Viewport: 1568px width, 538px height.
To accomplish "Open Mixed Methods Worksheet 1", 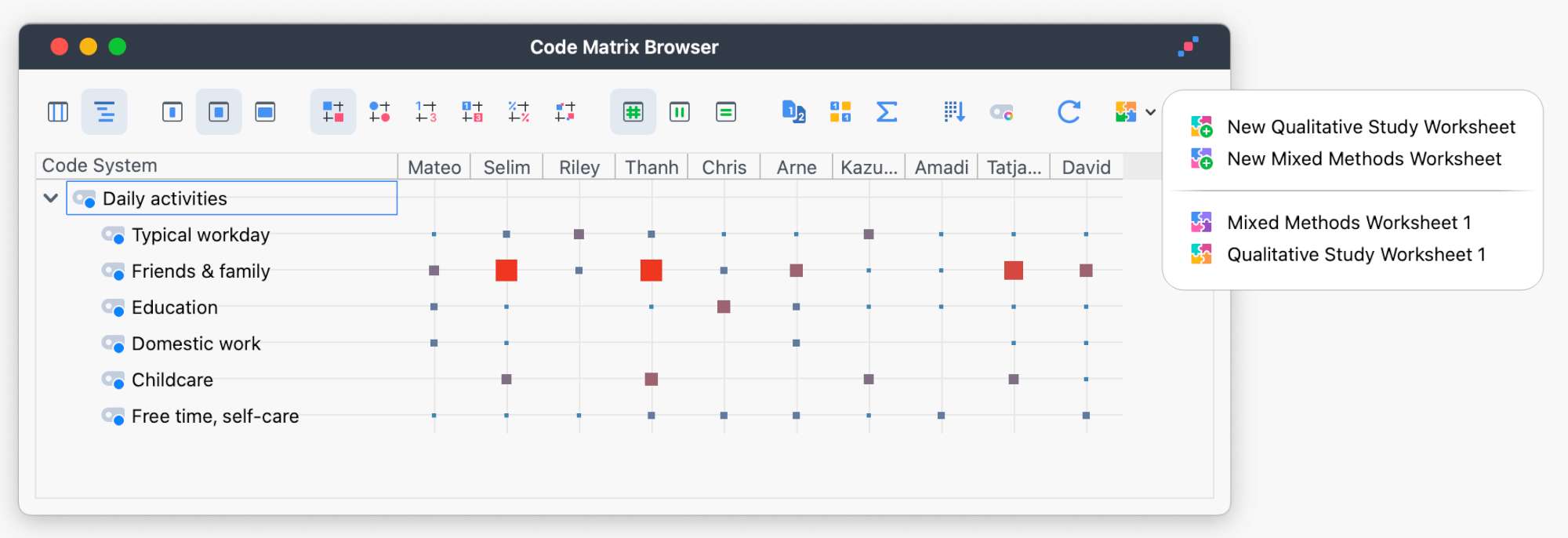I will pos(1348,223).
